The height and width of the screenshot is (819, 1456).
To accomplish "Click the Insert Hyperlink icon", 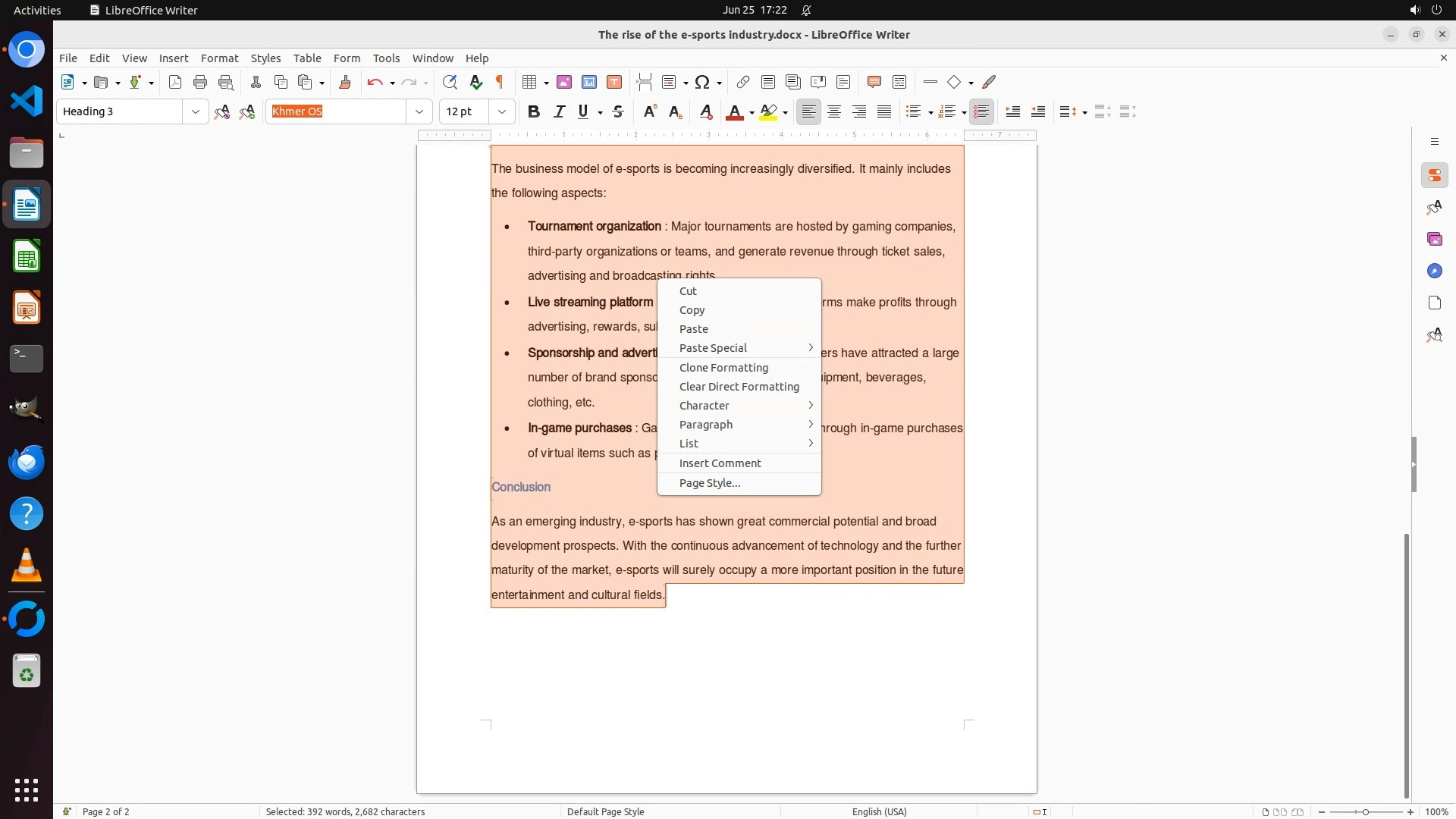I will pos(743,82).
